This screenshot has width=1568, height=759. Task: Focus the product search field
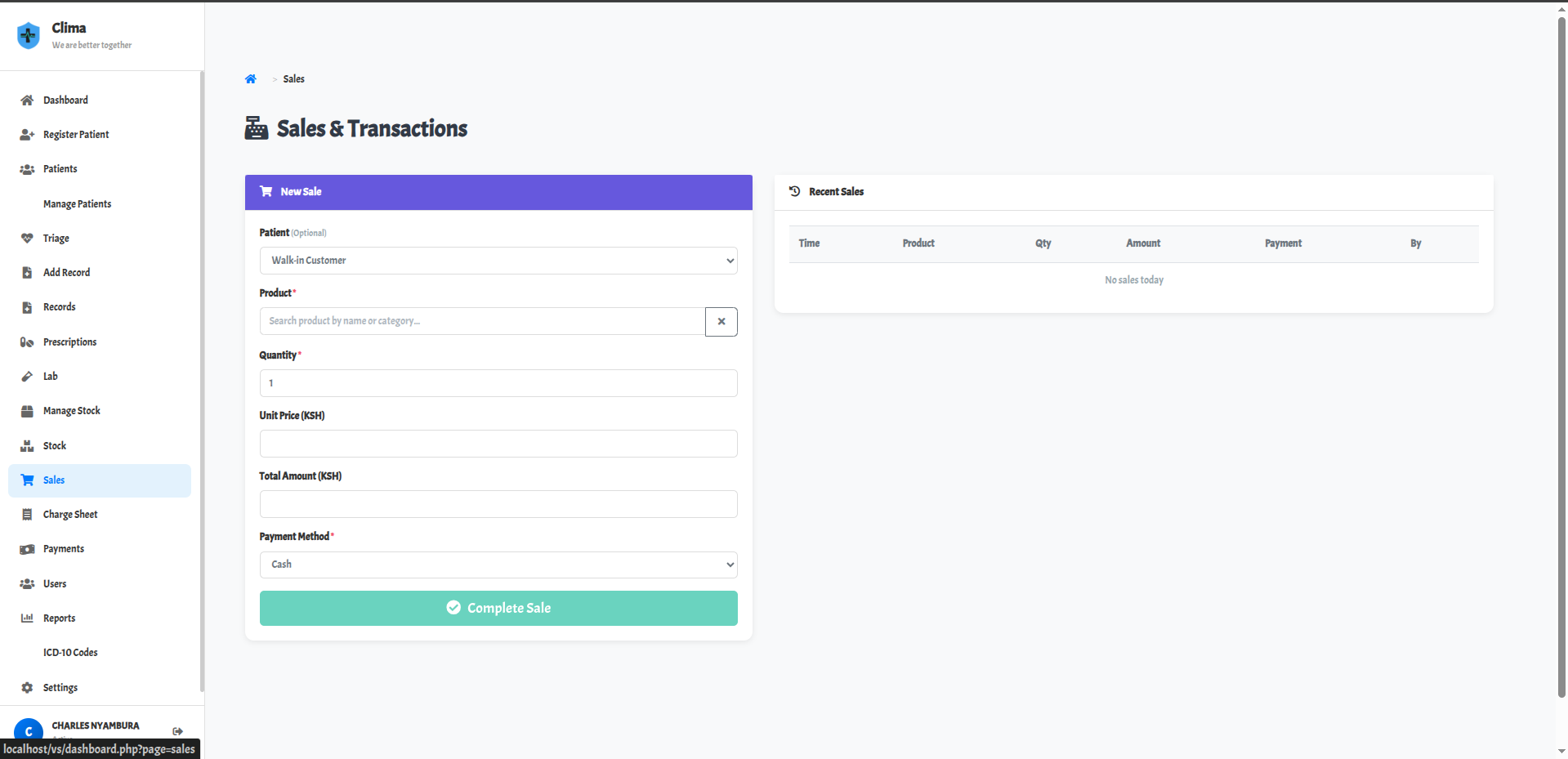coord(482,322)
